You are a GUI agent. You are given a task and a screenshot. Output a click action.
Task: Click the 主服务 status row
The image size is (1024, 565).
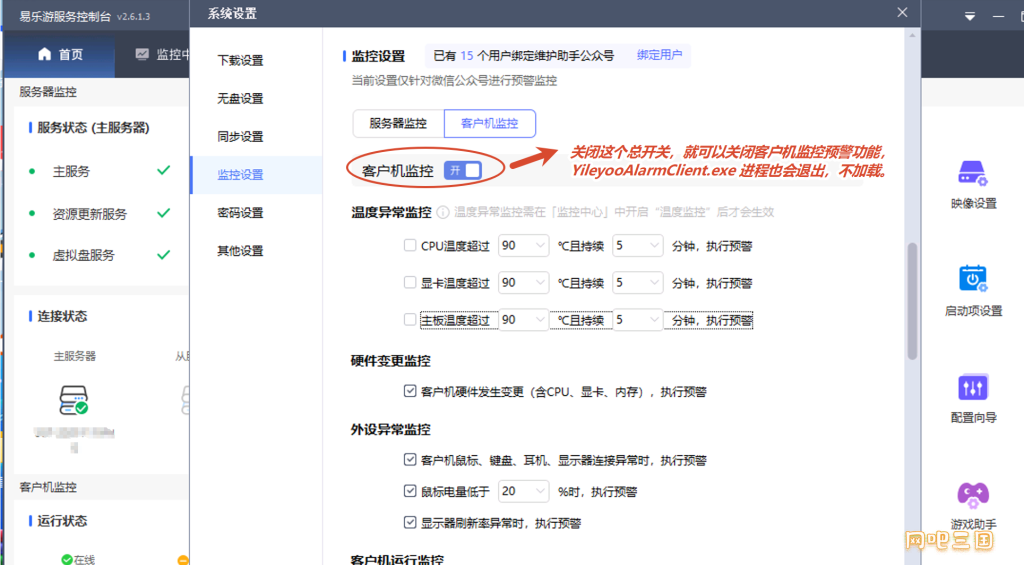coord(101,171)
